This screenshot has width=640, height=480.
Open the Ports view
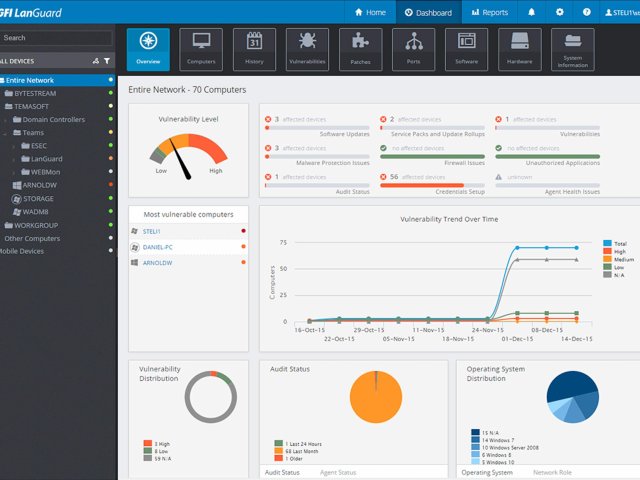[413, 49]
